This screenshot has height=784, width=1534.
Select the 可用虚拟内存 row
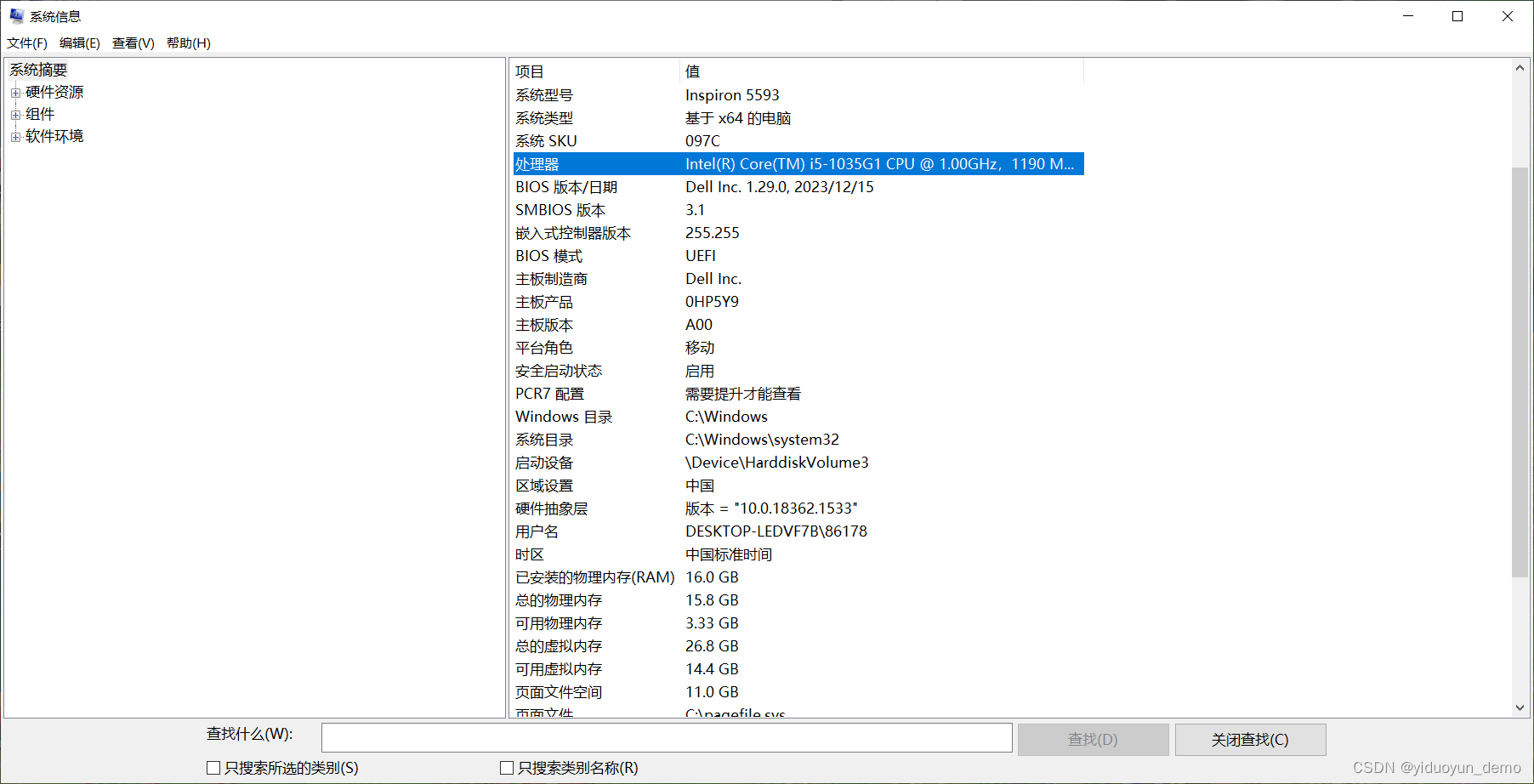click(x=798, y=669)
